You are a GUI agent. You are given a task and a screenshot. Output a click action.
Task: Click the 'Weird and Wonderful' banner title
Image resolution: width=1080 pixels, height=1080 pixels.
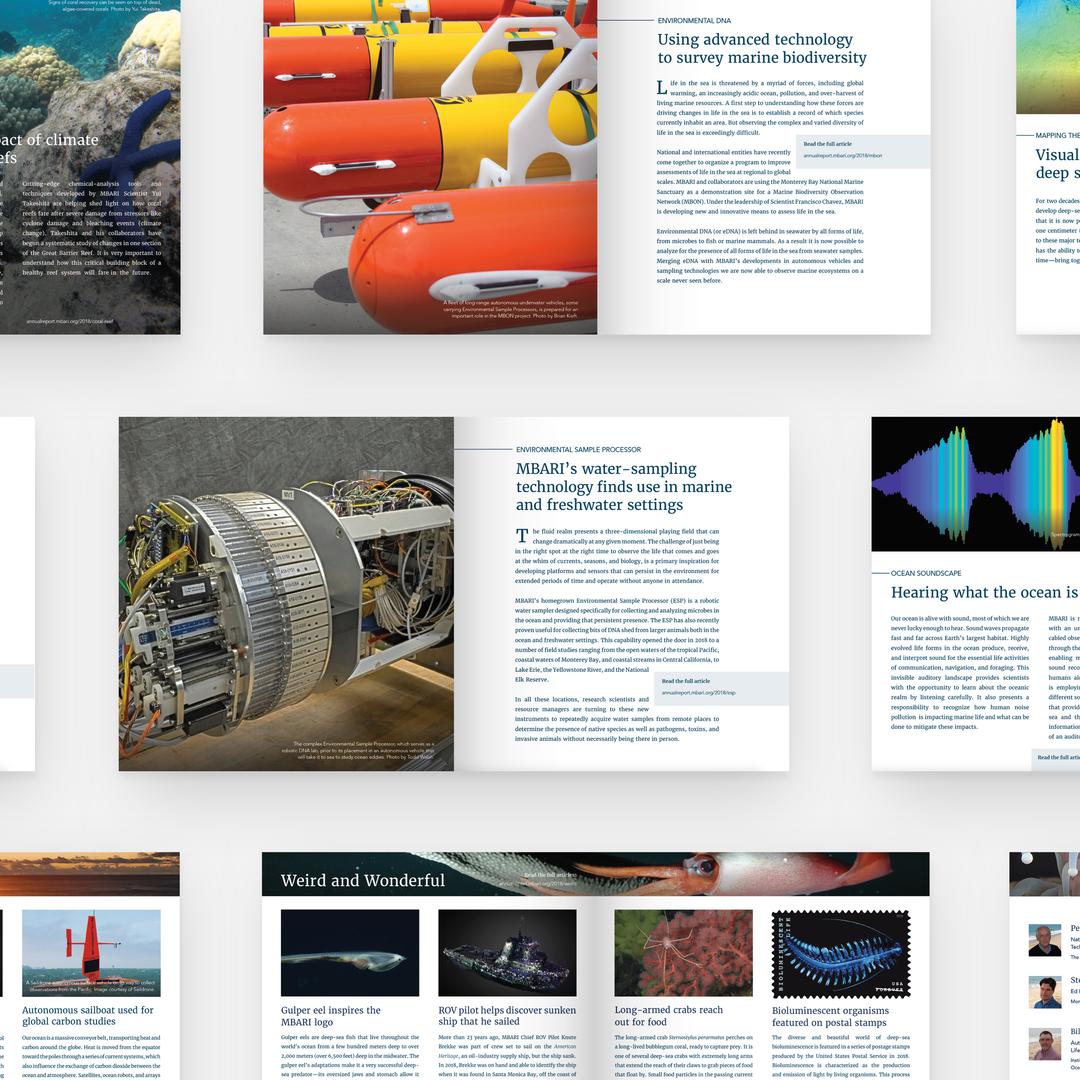tap(362, 880)
